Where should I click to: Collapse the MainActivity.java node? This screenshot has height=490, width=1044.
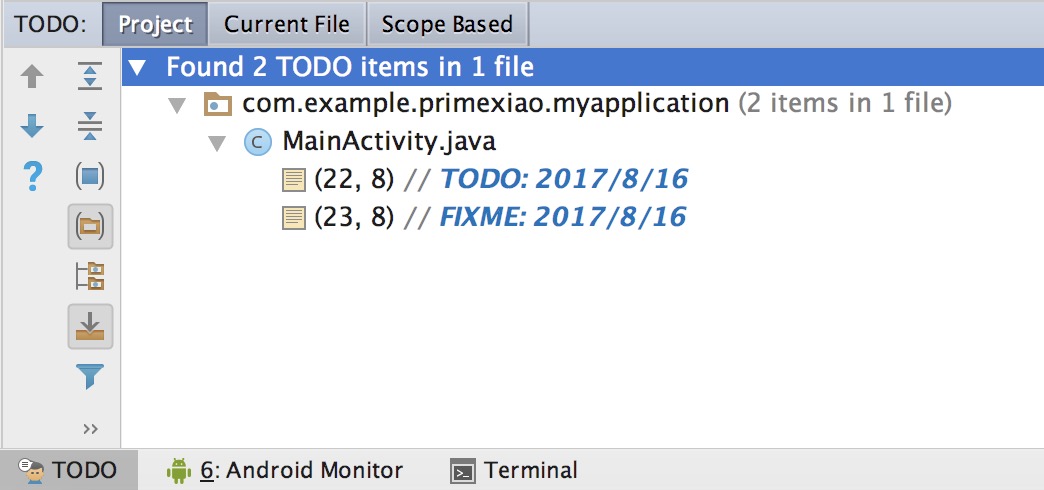[216, 143]
